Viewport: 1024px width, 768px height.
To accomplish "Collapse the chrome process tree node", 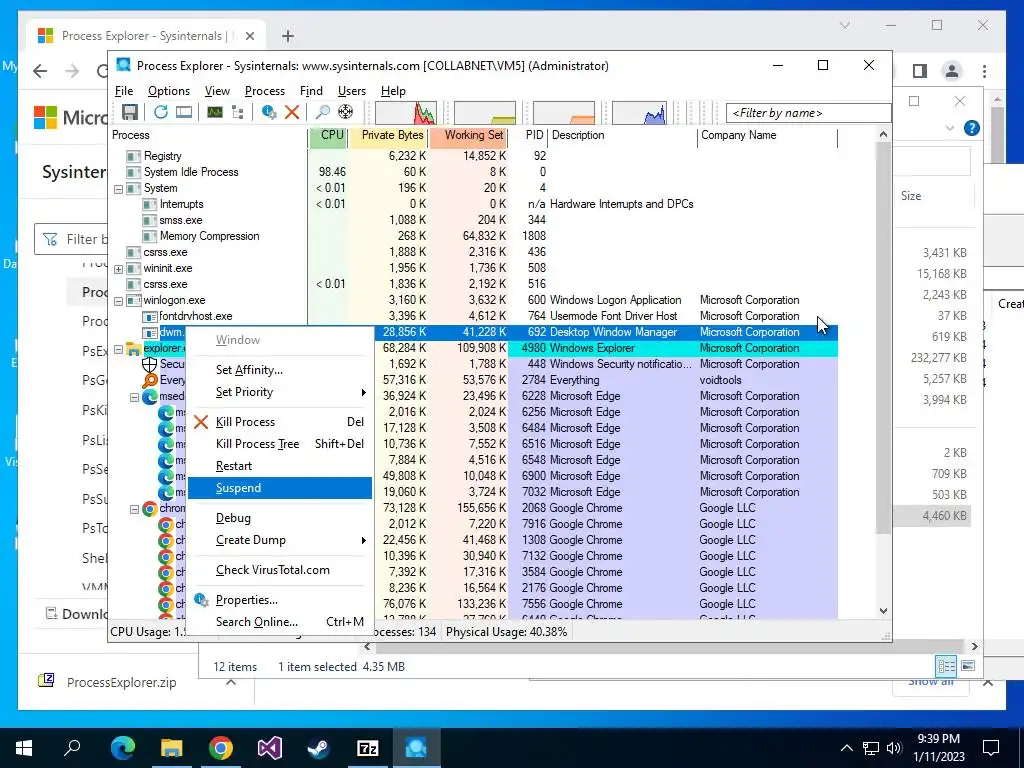I will [135, 509].
